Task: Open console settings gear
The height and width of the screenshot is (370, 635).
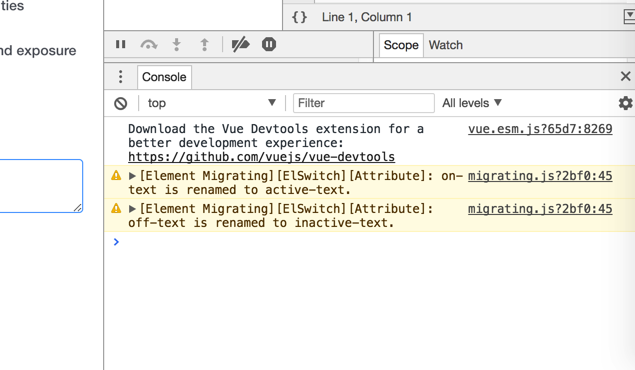Action: tap(625, 103)
